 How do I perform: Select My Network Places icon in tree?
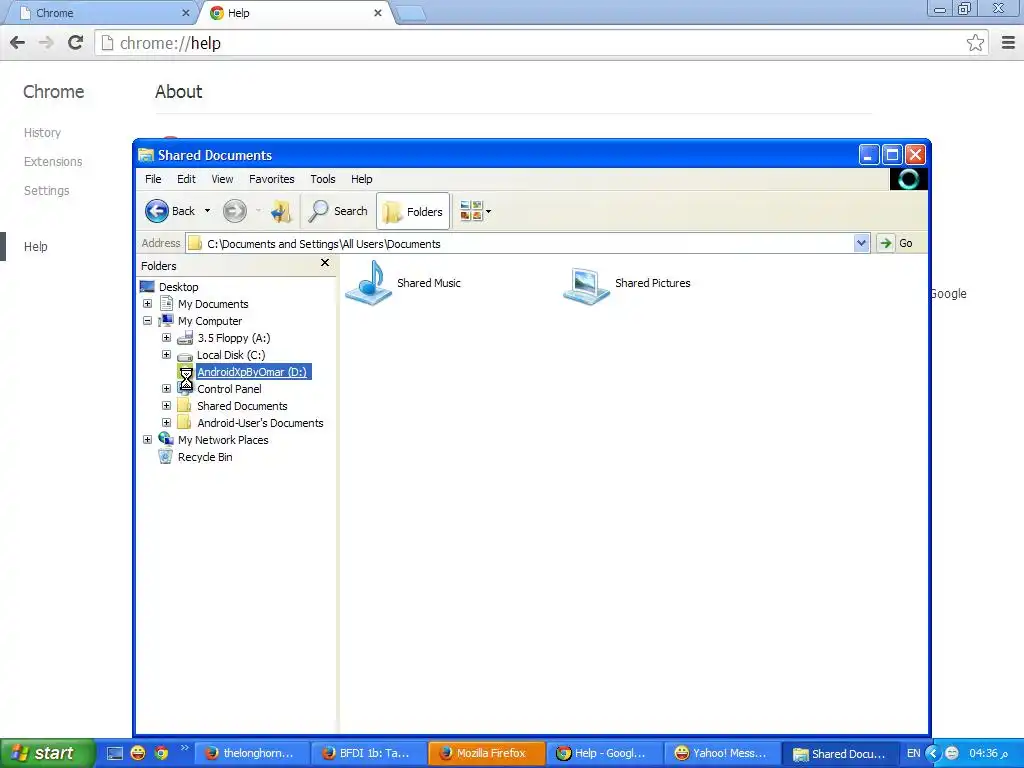(x=166, y=439)
